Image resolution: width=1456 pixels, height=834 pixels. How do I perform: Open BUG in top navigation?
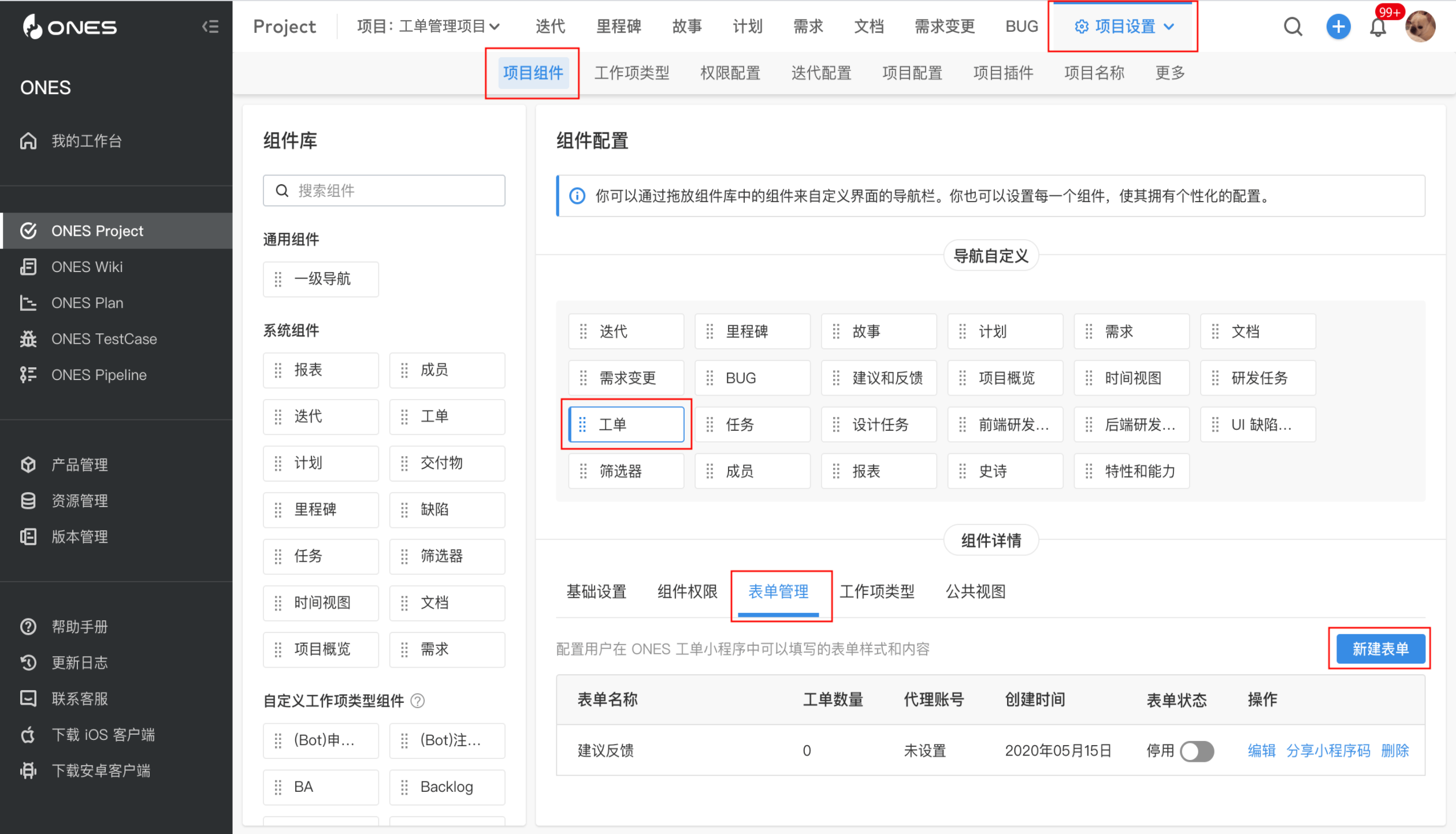[x=1021, y=27]
